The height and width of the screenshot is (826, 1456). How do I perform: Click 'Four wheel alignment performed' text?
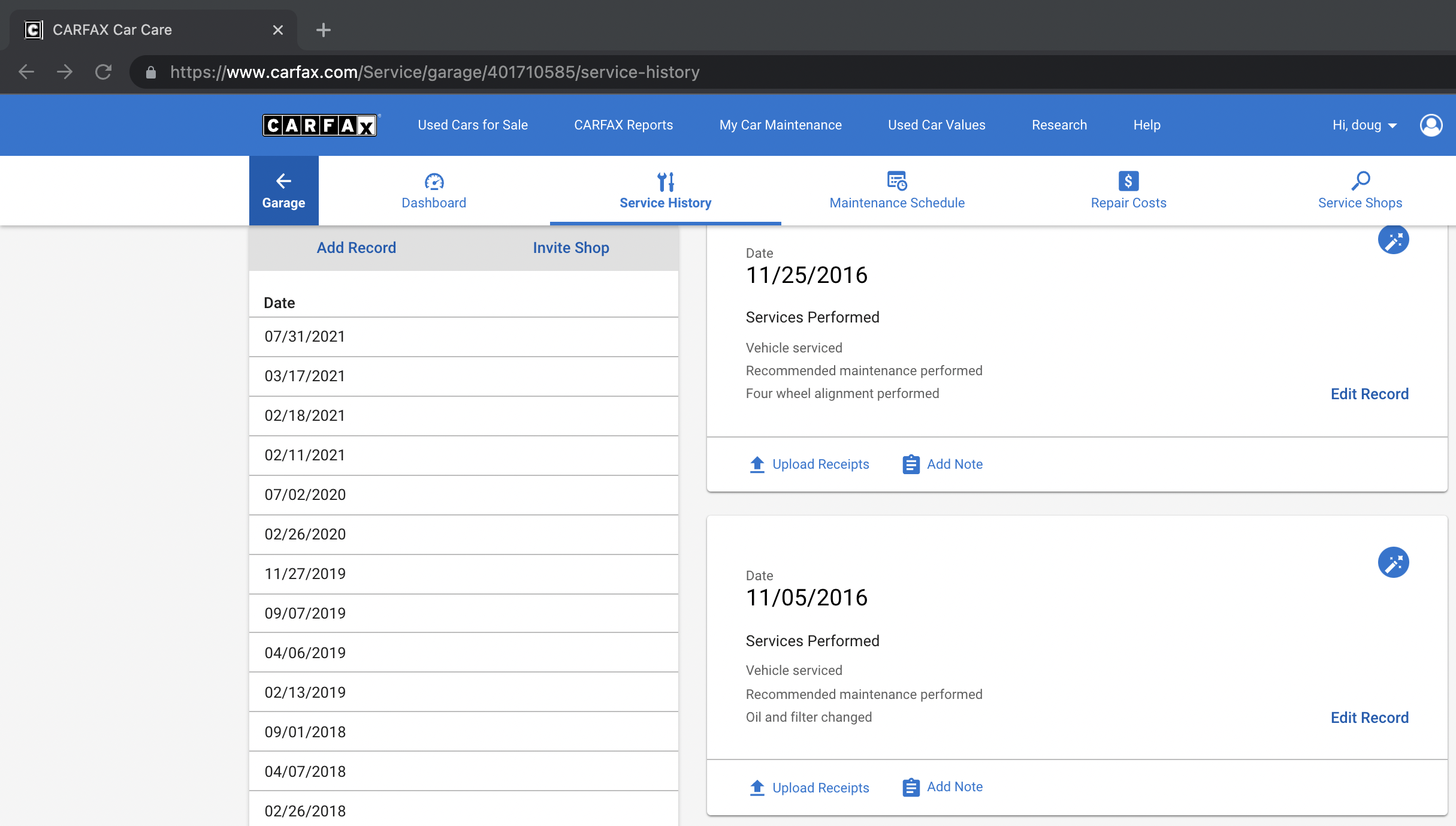pyautogui.click(x=842, y=394)
